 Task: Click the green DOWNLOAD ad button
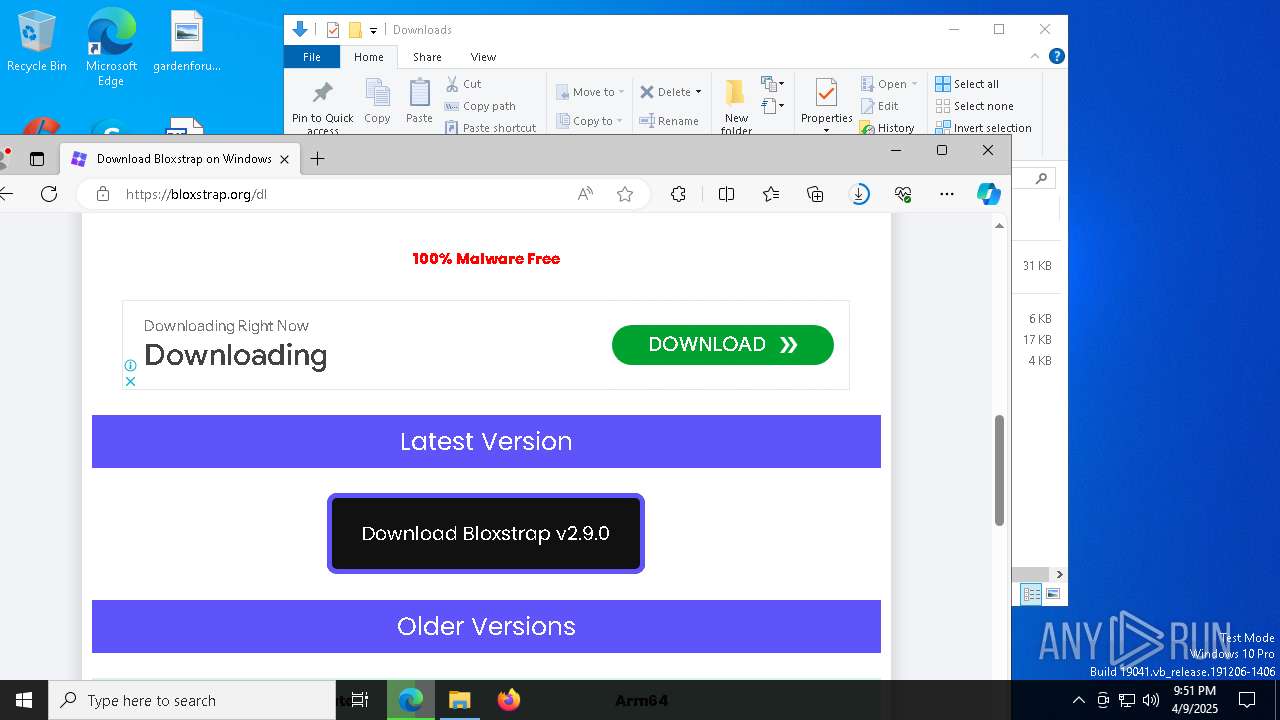(723, 345)
